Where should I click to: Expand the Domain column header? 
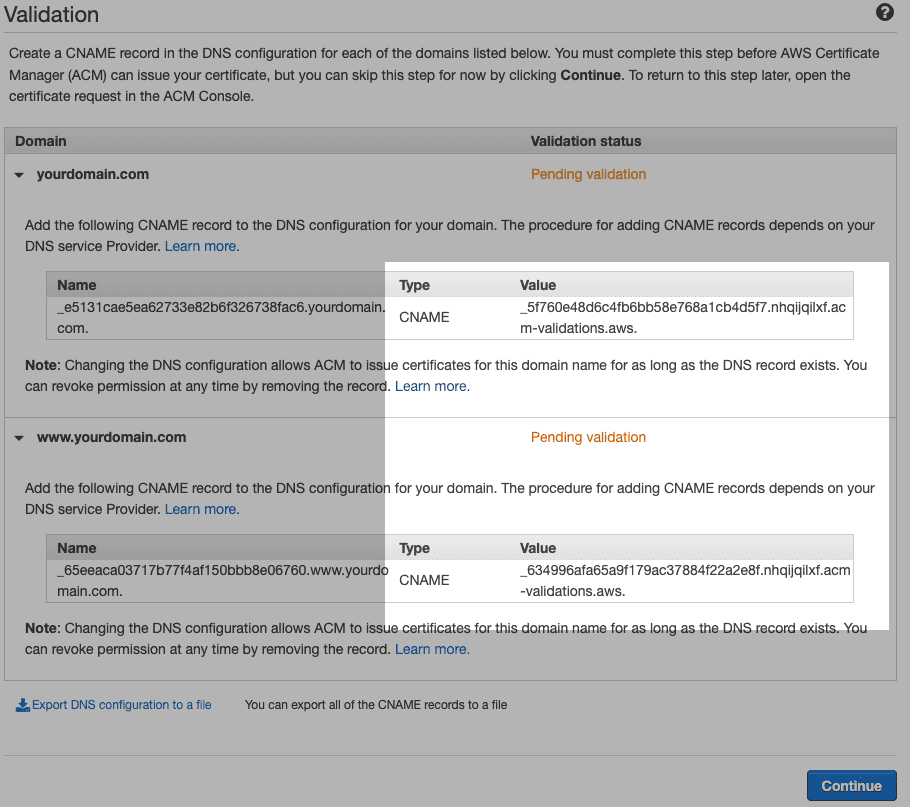point(40,140)
